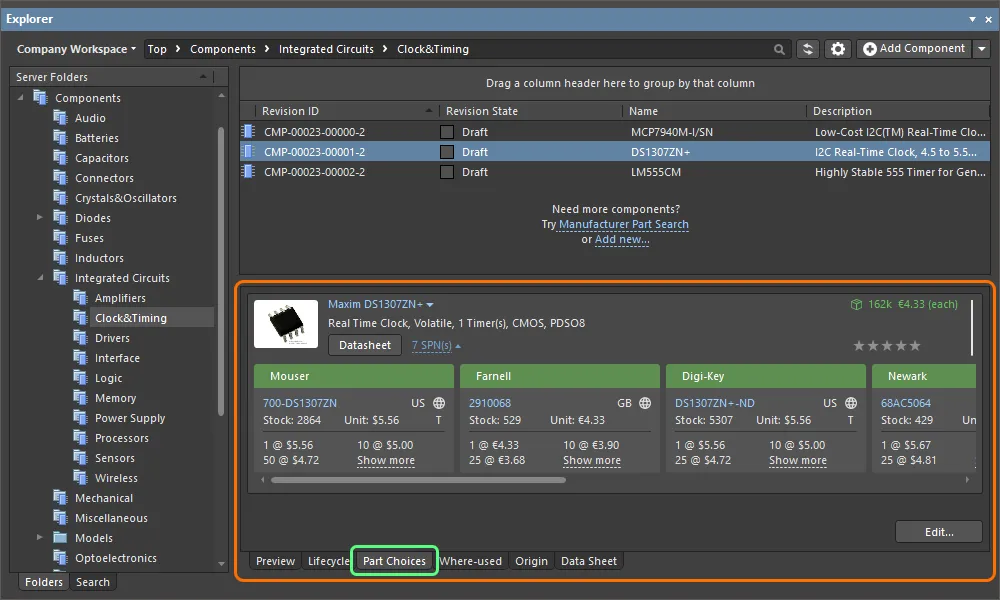Click the Memory folder icon
1000x600 pixels.
80,398
